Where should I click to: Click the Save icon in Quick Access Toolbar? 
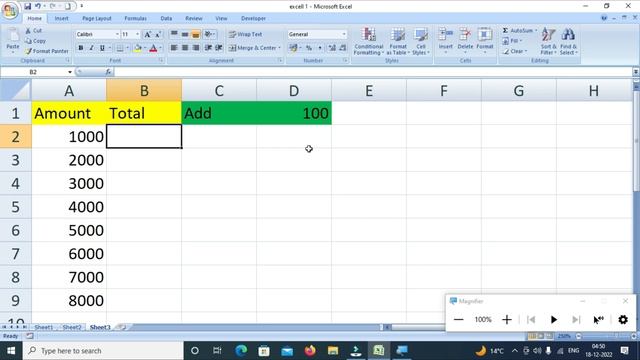pyautogui.click(x=27, y=6)
